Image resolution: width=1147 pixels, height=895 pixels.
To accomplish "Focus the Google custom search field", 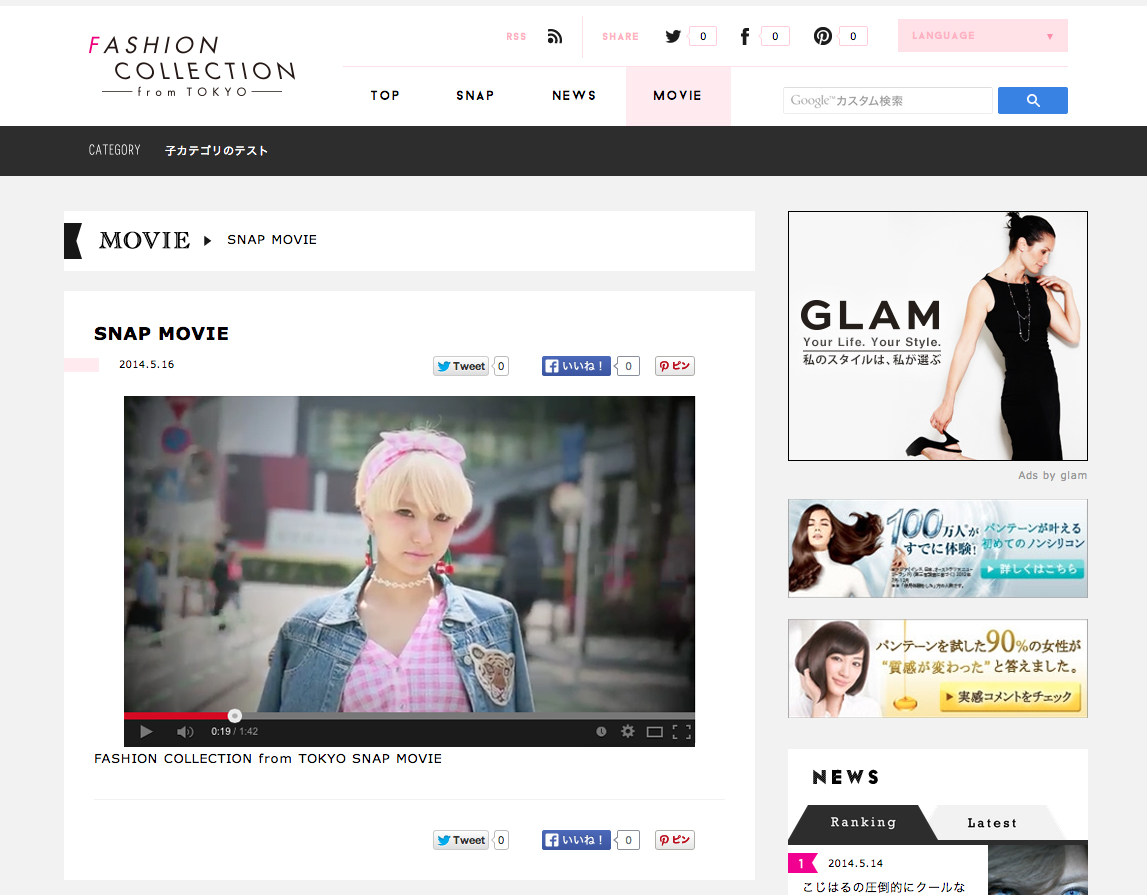I will [887, 101].
